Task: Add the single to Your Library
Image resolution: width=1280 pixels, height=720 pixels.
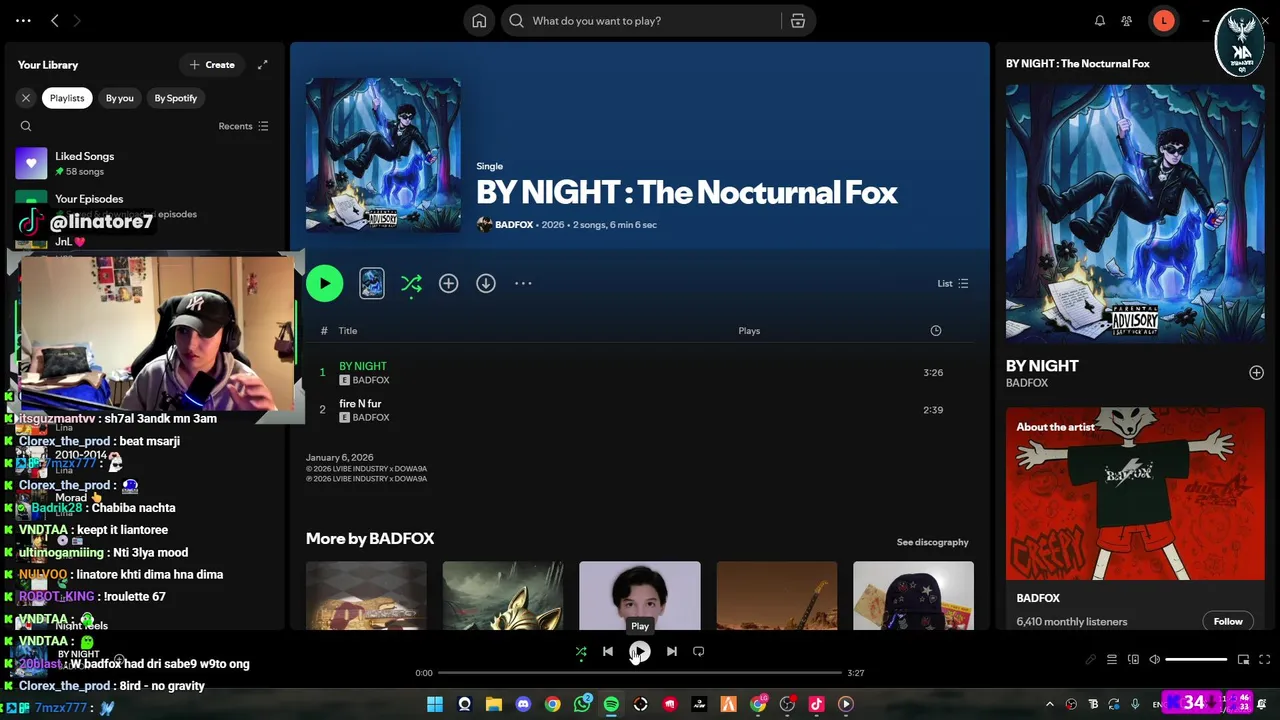Action: (448, 283)
